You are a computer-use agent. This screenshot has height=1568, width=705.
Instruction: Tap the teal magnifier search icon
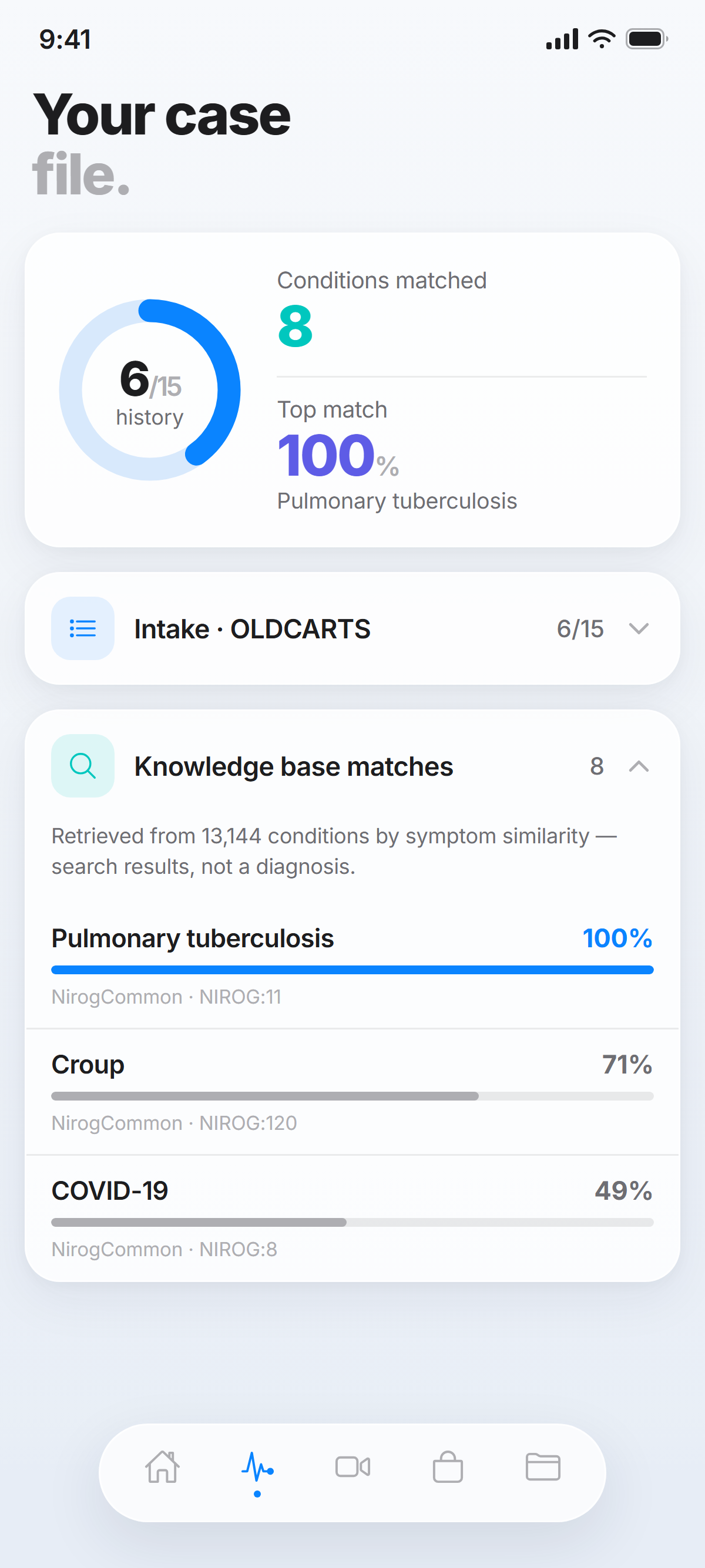point(83,766)
